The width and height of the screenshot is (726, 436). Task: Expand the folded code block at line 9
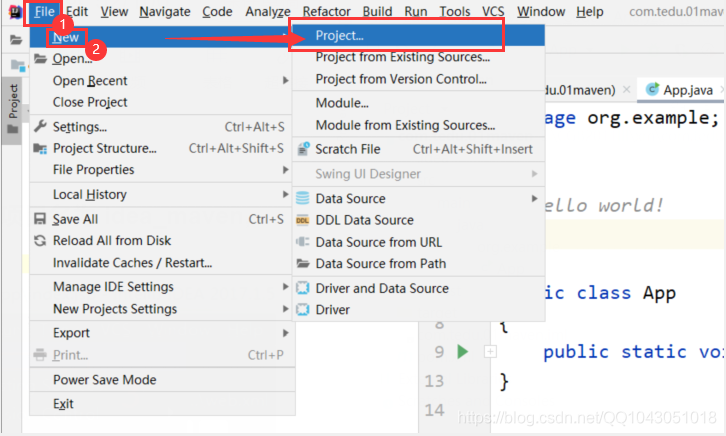[x=490, y=352]
